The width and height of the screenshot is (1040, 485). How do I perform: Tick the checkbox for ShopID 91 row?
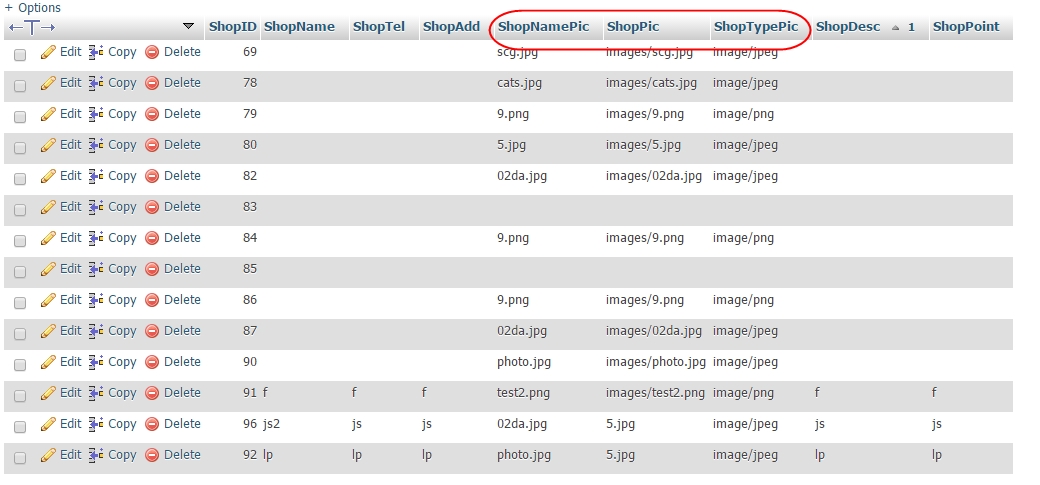(20, 395)
